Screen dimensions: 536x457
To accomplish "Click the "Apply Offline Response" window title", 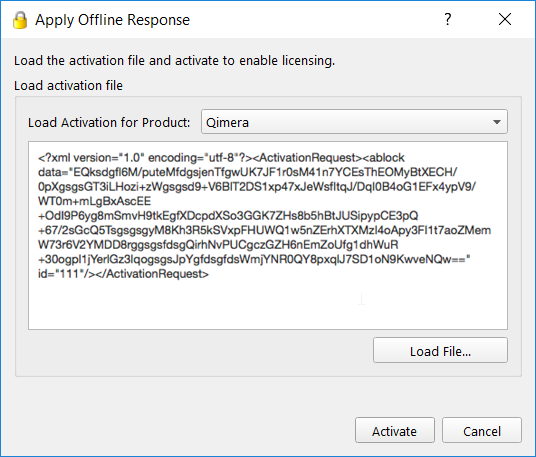I will 112,20.
